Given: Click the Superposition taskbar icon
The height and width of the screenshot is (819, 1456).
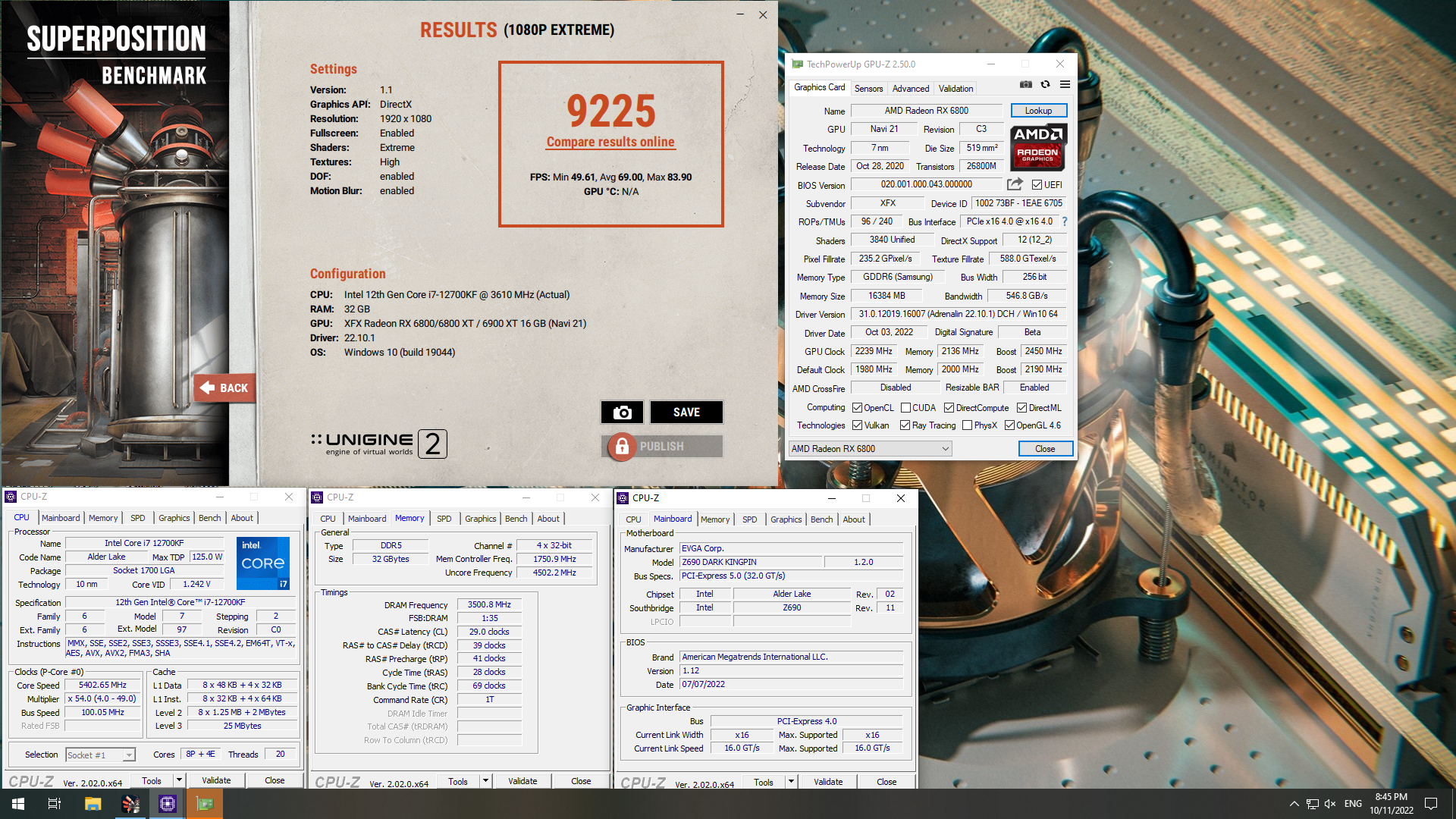Looking at the screenshot, I should coord(130,803).
